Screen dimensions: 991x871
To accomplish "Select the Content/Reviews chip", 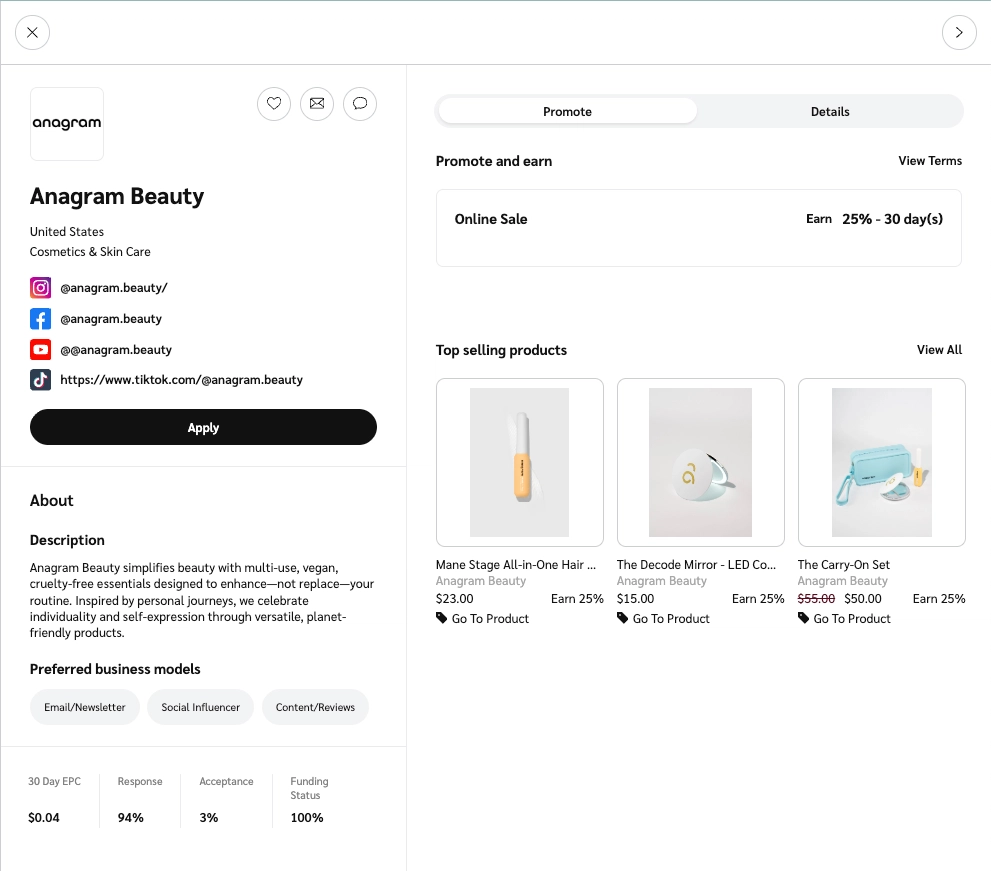I will [x=315, y=707].
